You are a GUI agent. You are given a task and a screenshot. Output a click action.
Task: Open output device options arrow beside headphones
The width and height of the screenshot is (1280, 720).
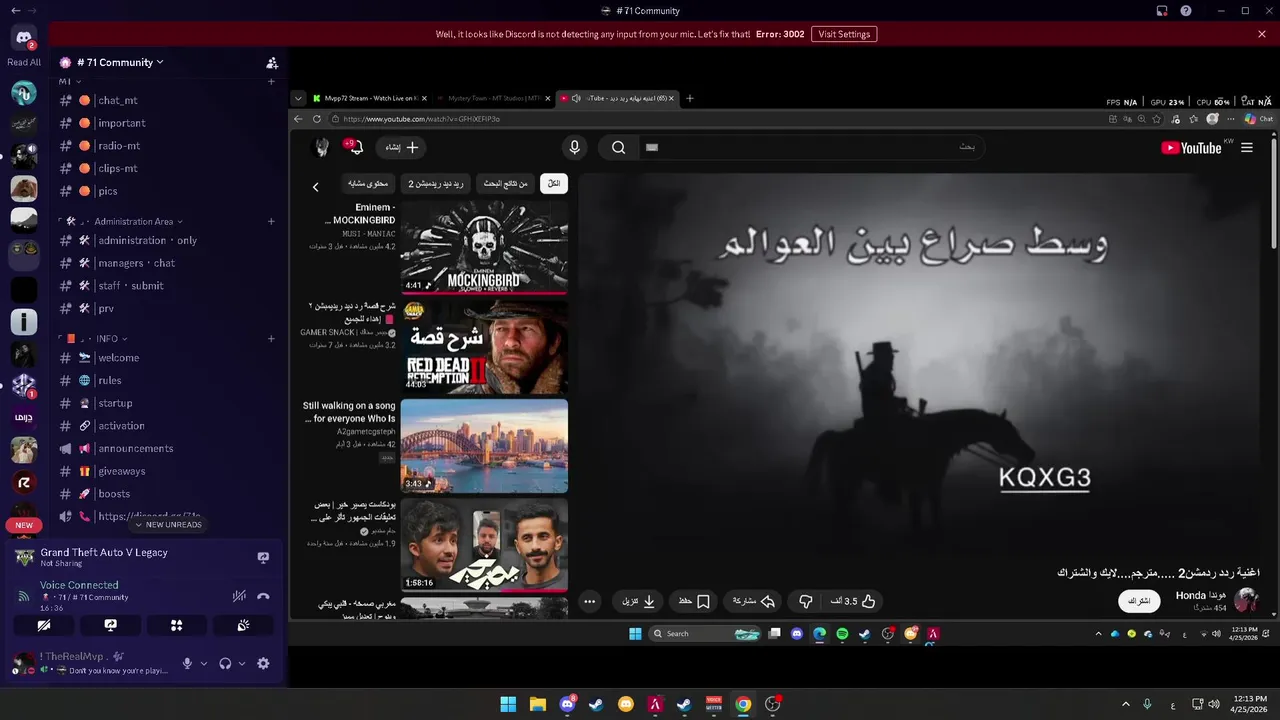click(x=242, y=663)
